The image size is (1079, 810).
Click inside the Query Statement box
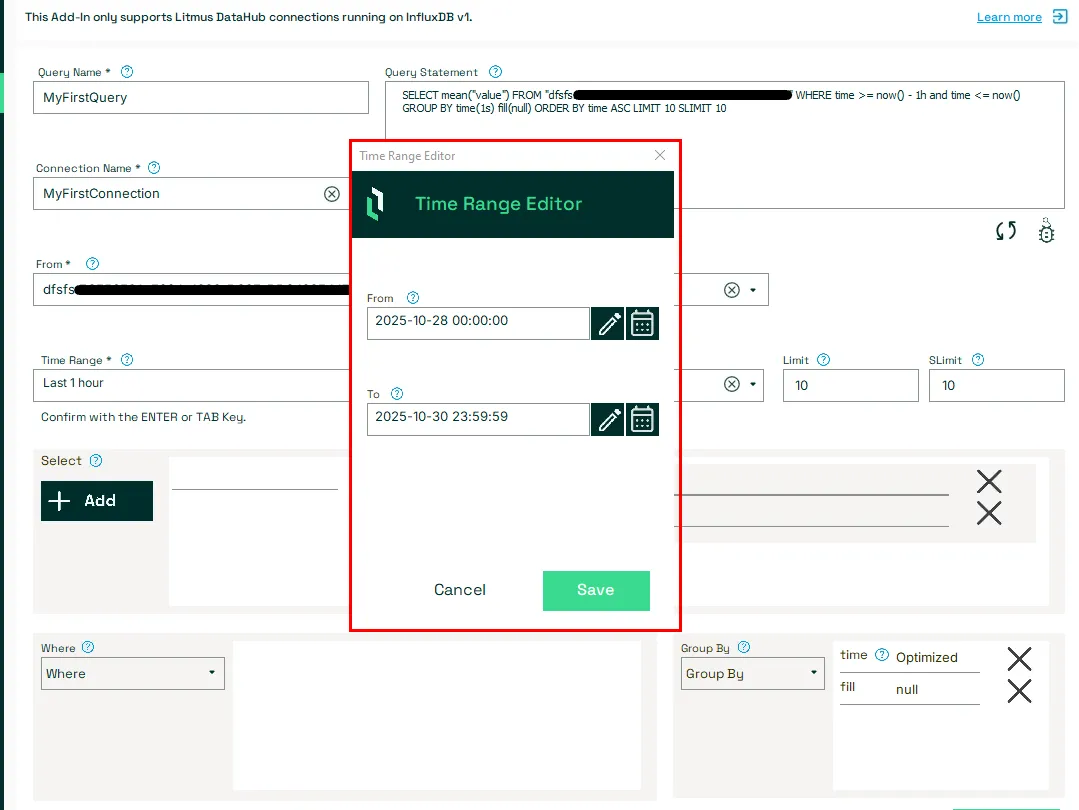[x=725, y=145]
